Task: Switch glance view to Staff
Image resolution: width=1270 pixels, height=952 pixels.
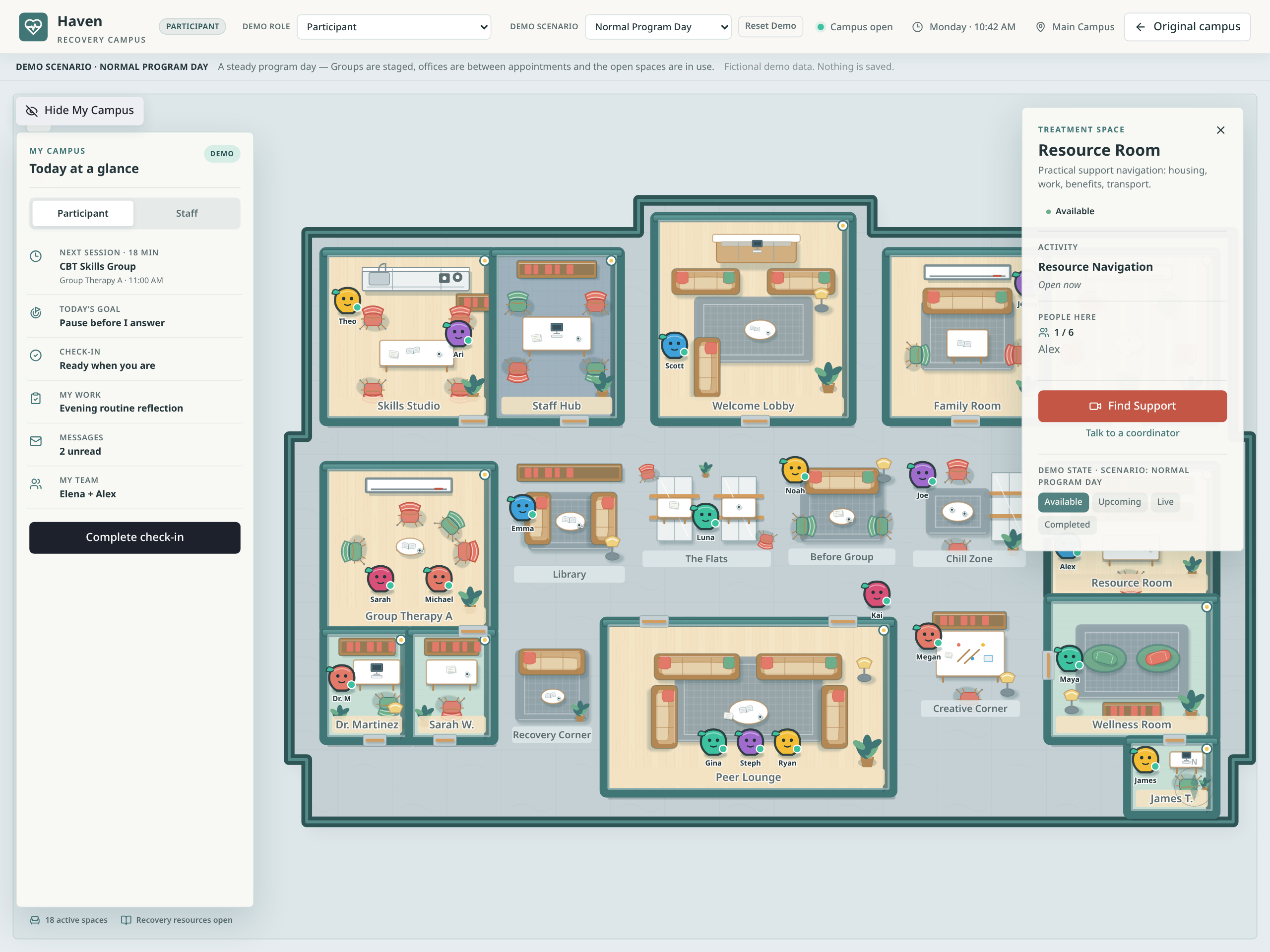Action: tap(187, 214)
